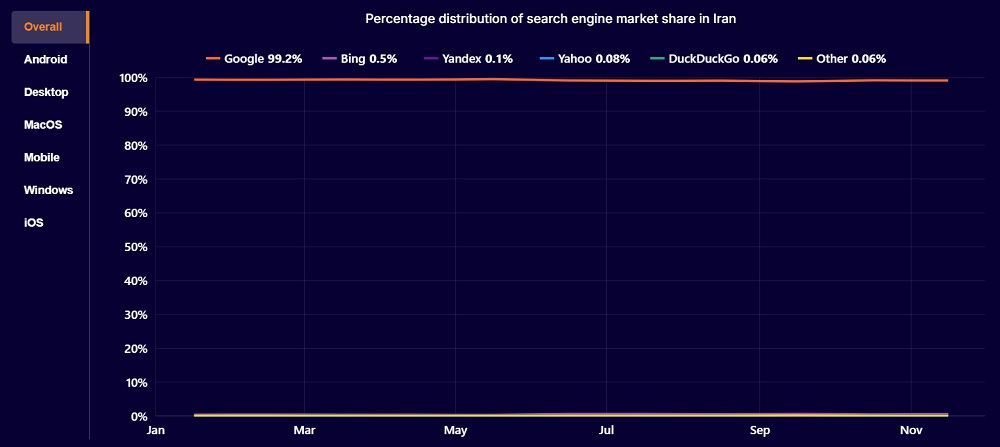Viewport: 1000px width, 447px height.
Task: Toggle the Bing 0.5% legend entry
Action: [368, 59]
